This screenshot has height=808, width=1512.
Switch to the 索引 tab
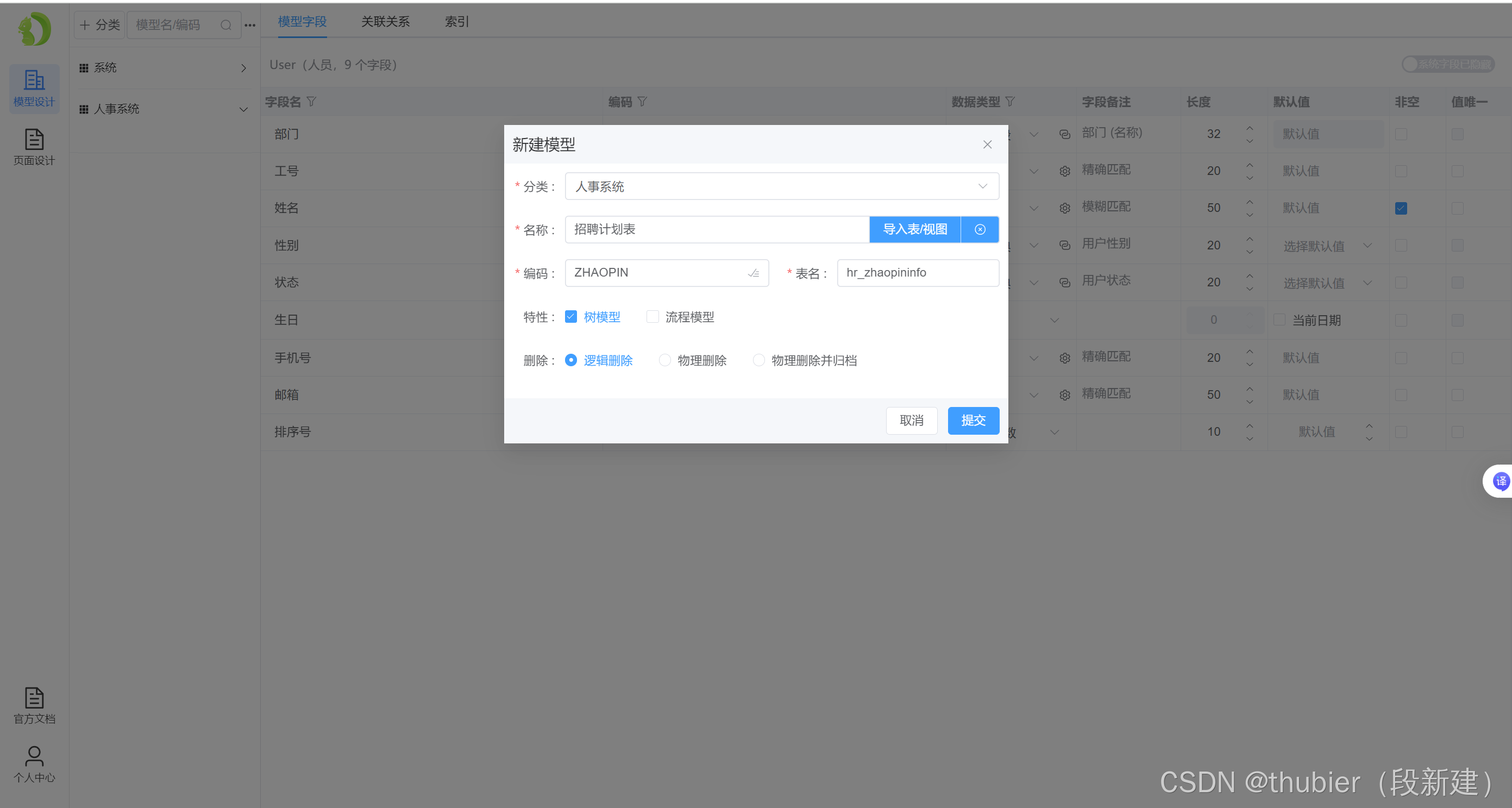tap(456, 22)
